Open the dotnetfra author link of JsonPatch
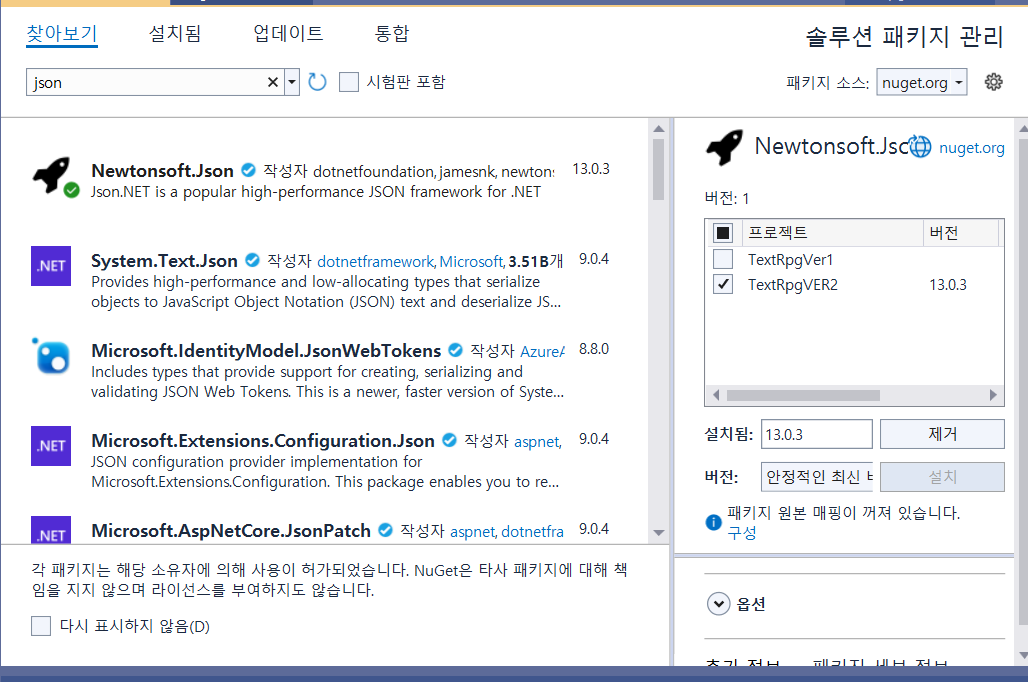The image size is (1028, 682). point(532,531)
